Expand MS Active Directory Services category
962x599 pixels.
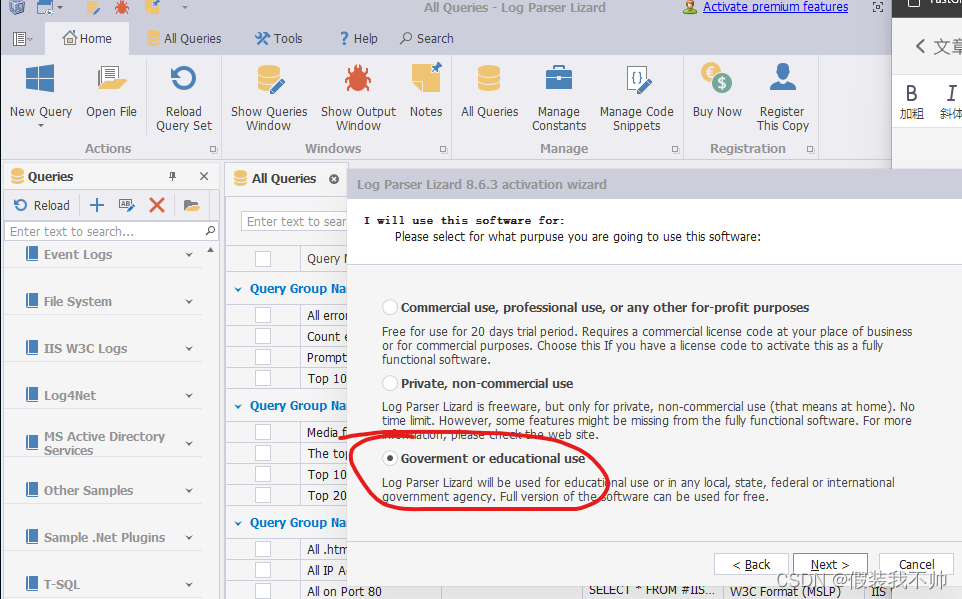click(x=189, y=443)
